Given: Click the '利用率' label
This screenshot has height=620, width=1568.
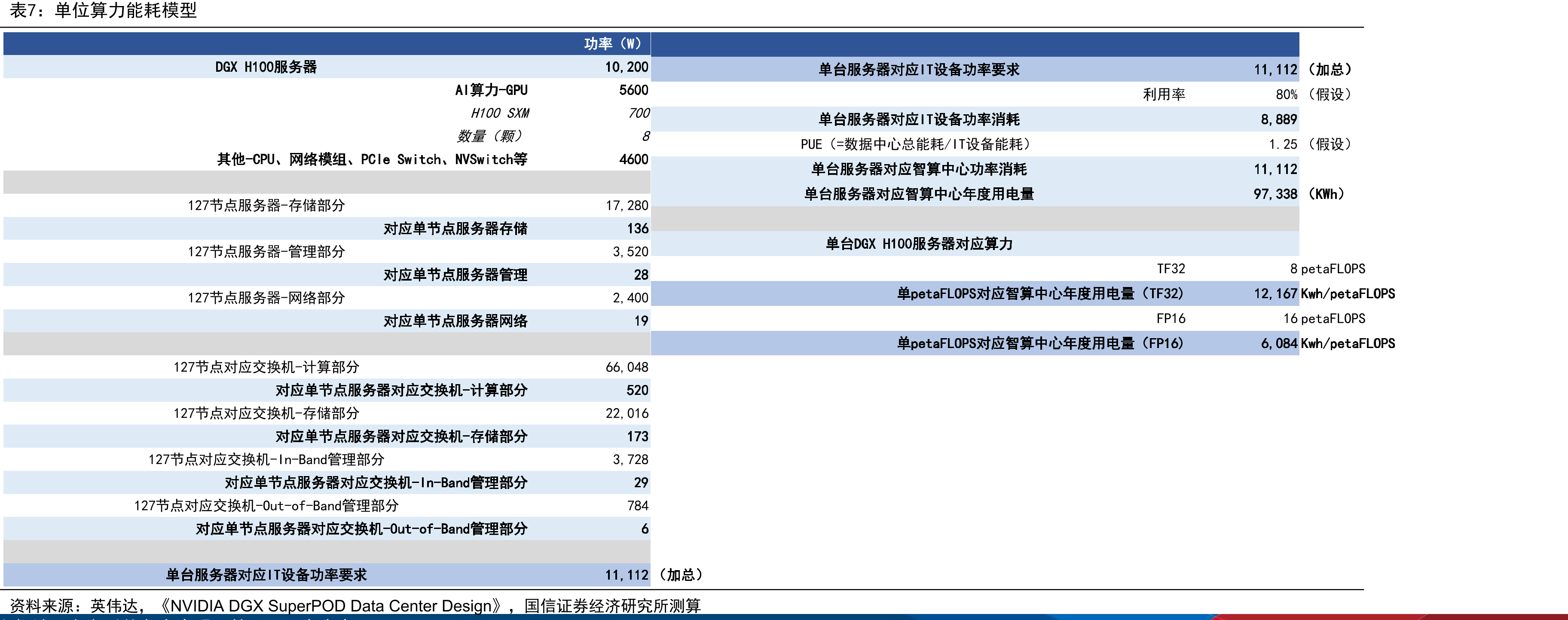Looking at the screenshot, I should coord(1164,94).
